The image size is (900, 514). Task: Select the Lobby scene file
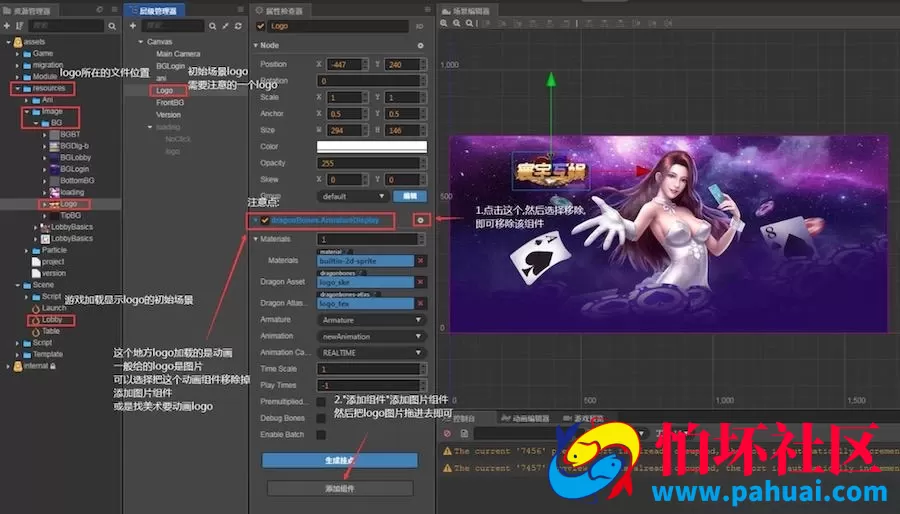pos(52,320)
